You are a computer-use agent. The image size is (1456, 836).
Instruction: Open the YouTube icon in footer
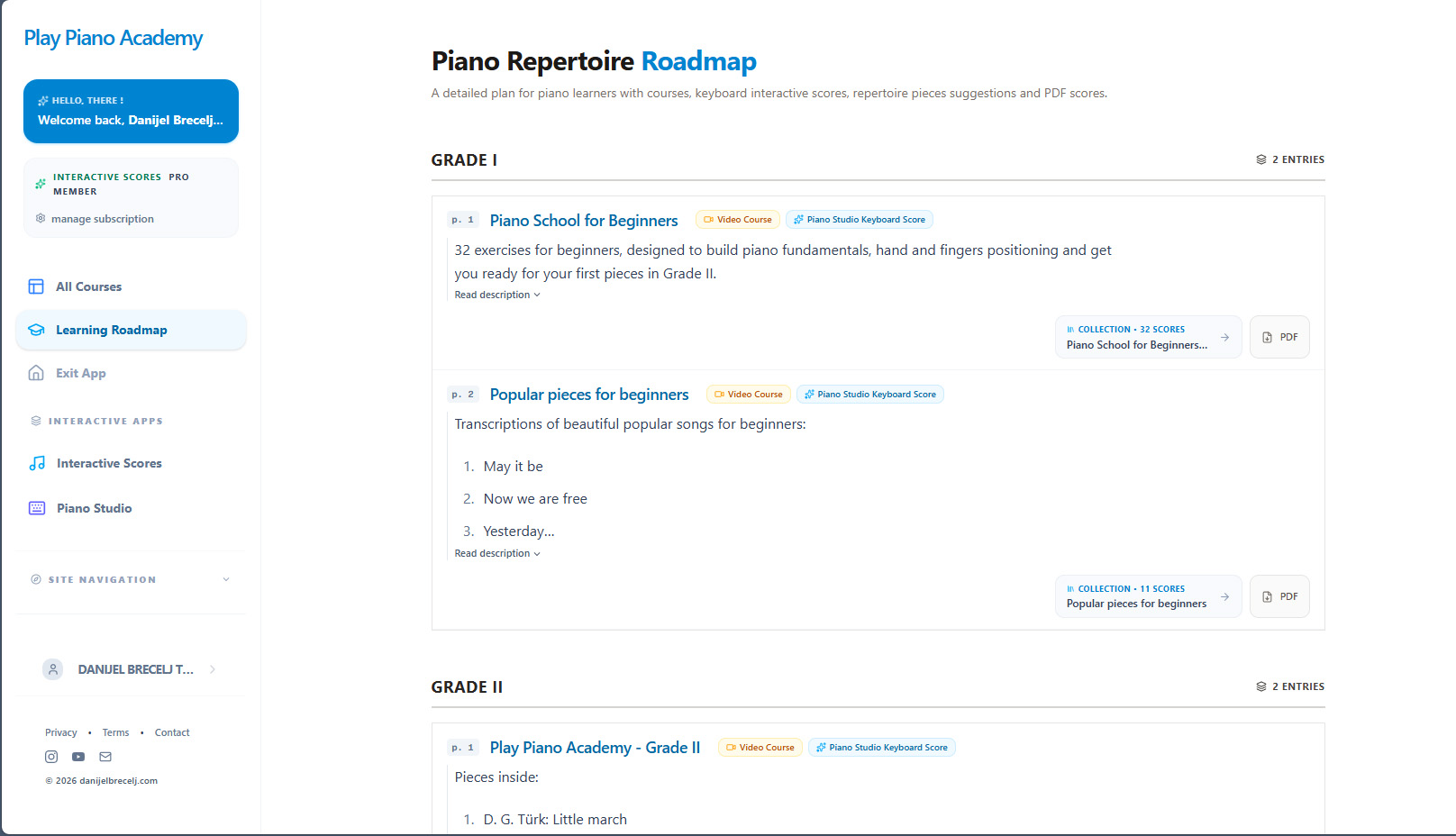(78, 757)
